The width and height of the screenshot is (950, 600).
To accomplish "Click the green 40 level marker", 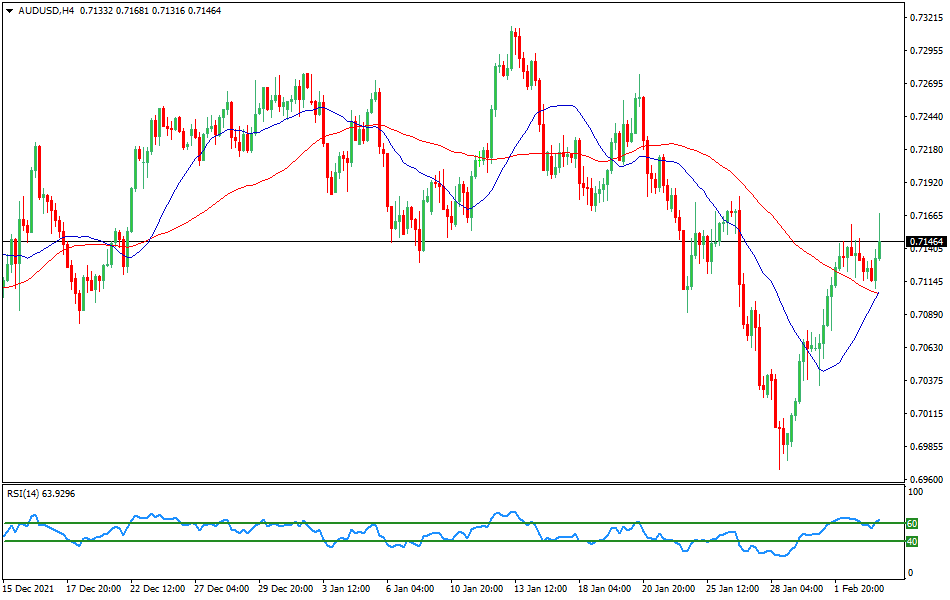I will point(911,540).
